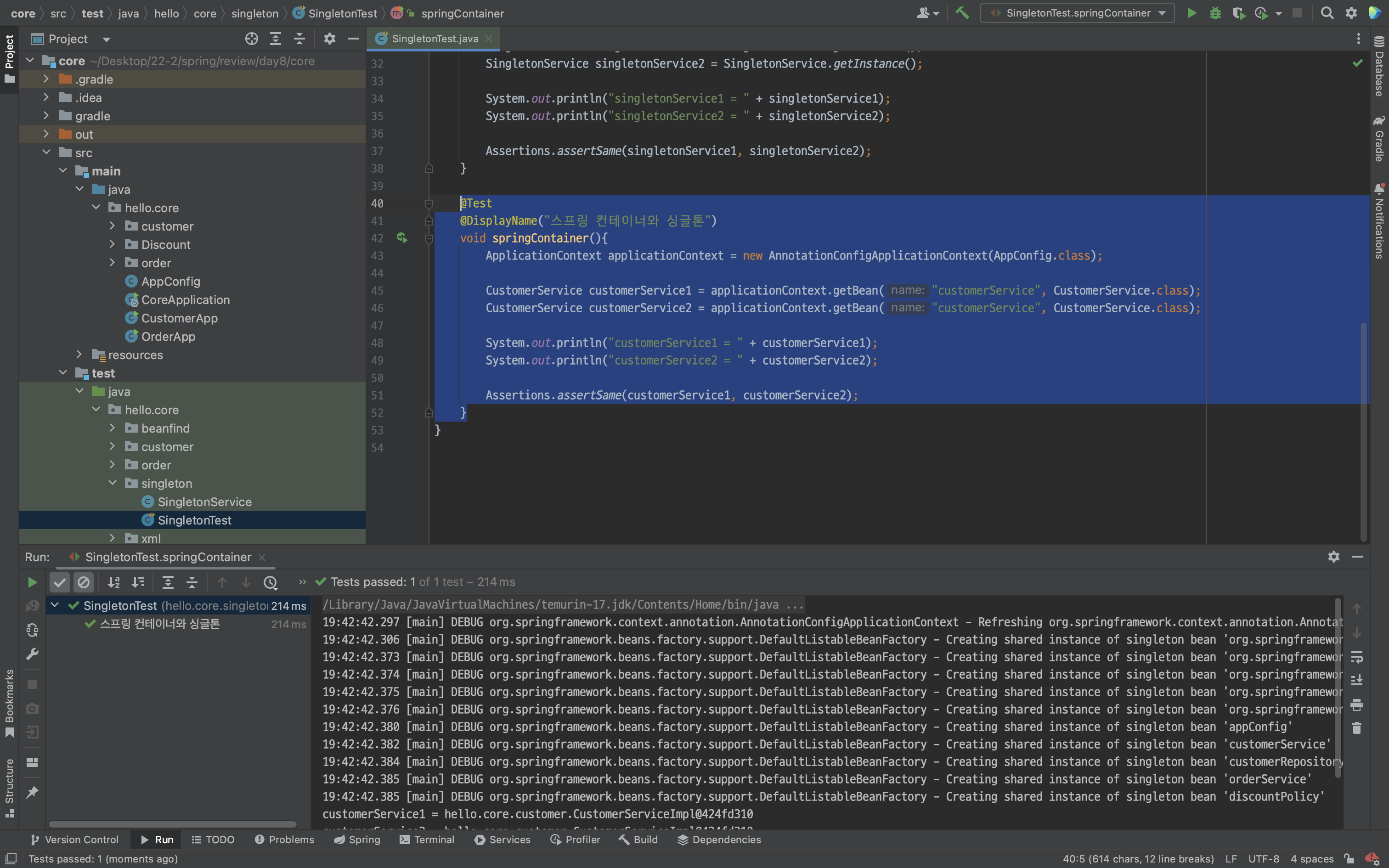This screenshot has width=1389, height=868.
Task: Open the Terminal tool window tab
Action: 427,840
